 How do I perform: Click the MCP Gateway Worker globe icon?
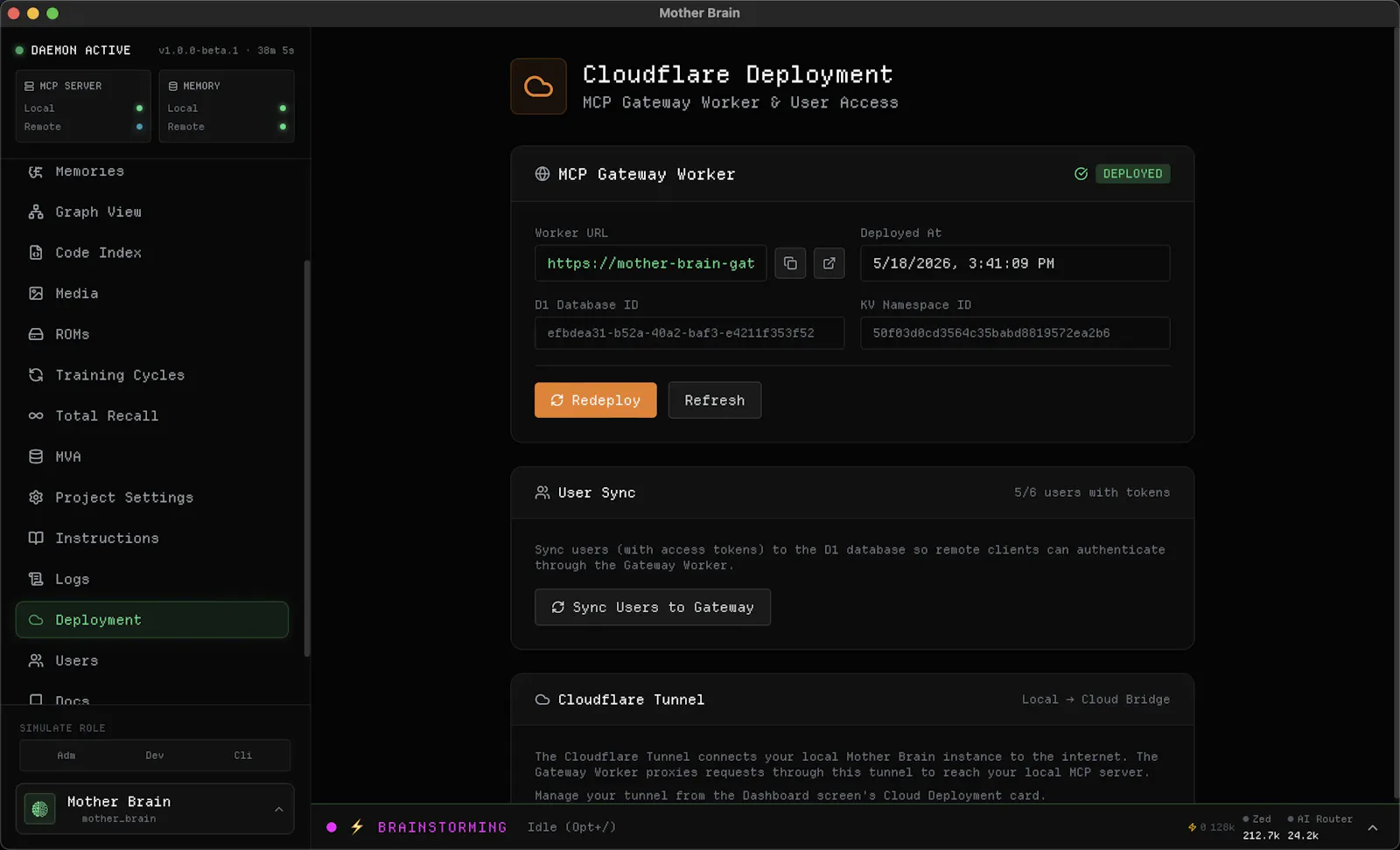(542, 174)
